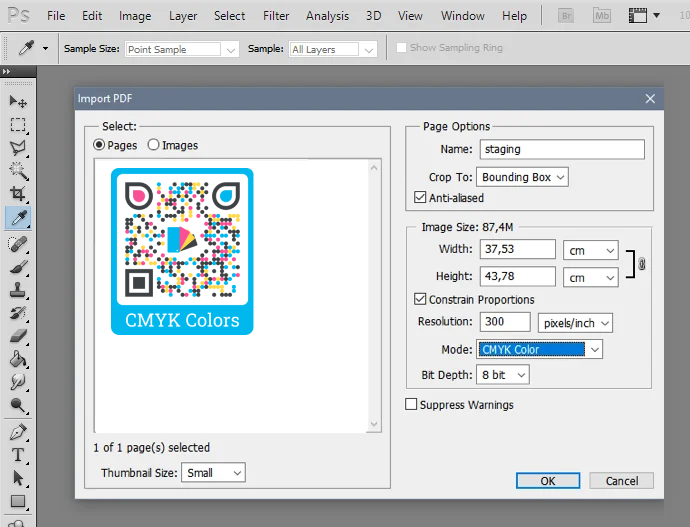Screen dimensions: 690x527
Task: Toggle Show Sampling Ring checkbox
Action: click(x=401, y=47)
